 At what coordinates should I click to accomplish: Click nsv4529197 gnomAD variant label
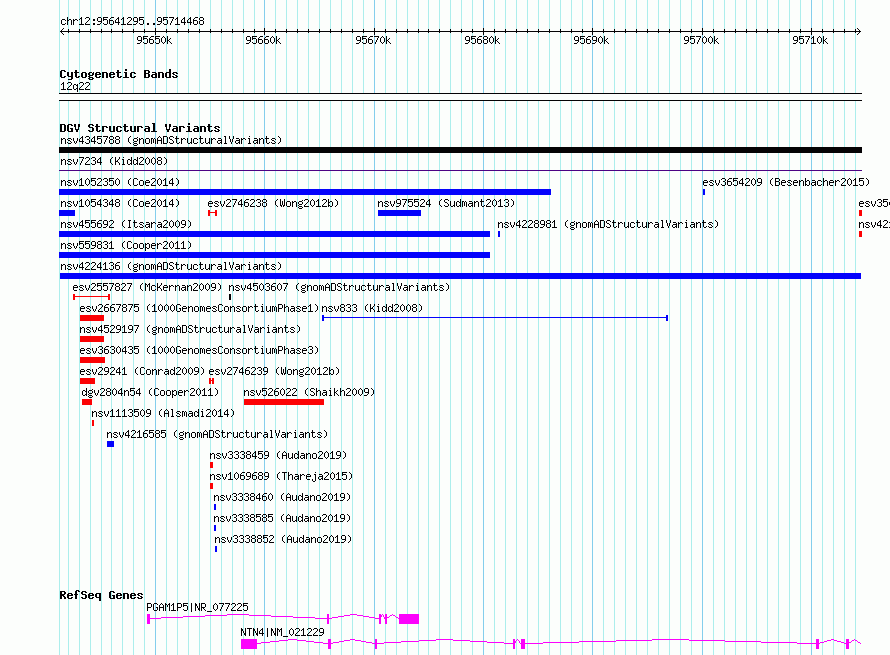(190, 329)
